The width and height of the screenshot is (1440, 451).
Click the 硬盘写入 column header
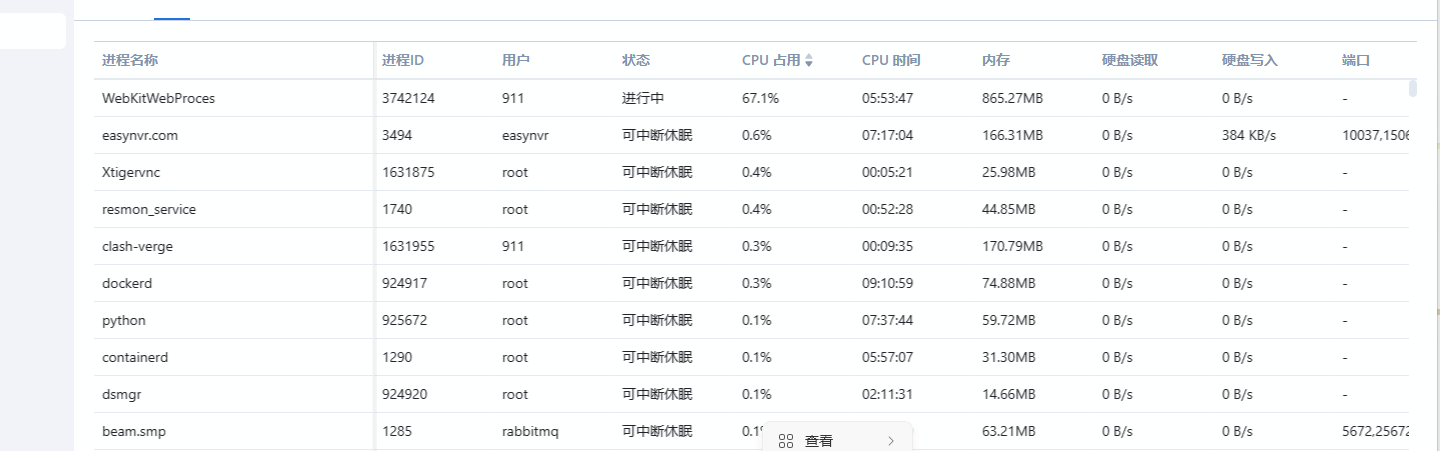click(x=1250, y=60)
